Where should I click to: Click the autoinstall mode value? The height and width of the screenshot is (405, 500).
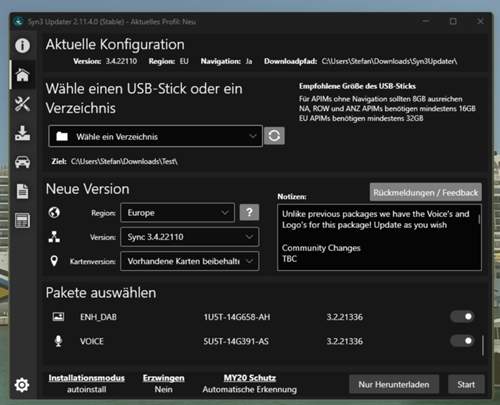coord(87,389)
